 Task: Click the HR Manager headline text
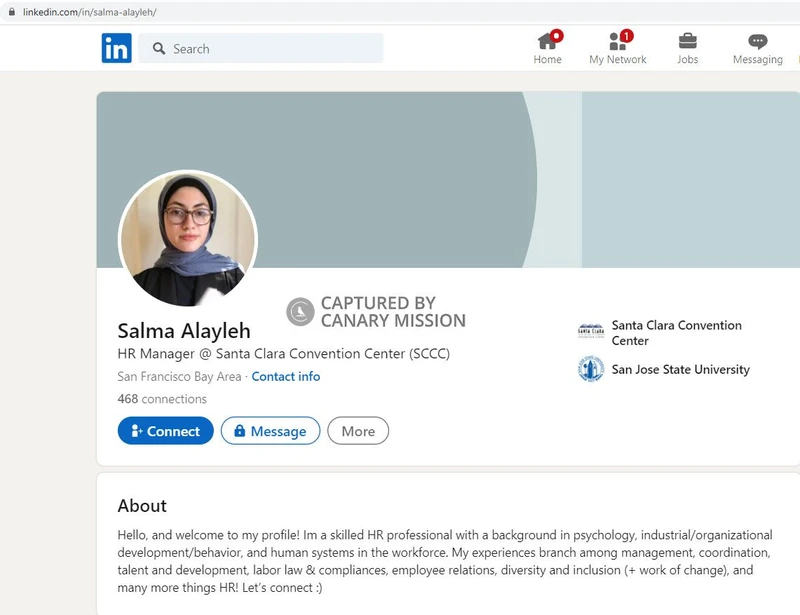284,354
